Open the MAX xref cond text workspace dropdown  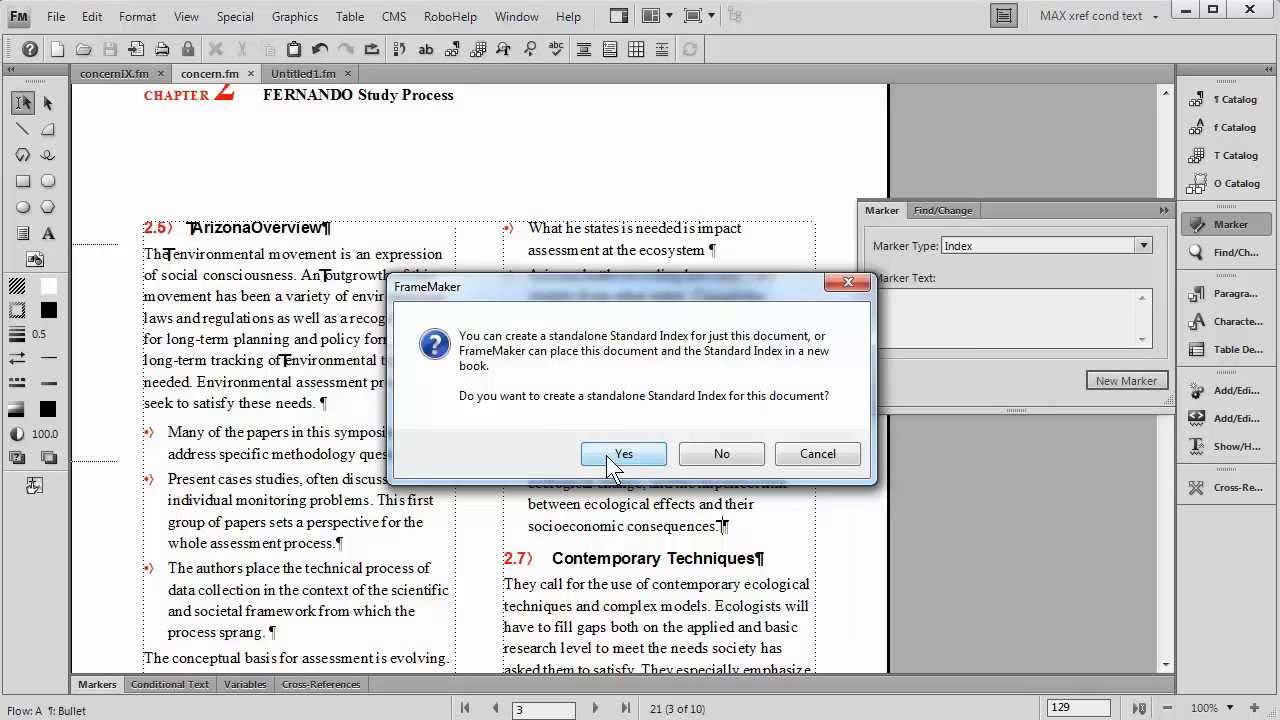1097,16
